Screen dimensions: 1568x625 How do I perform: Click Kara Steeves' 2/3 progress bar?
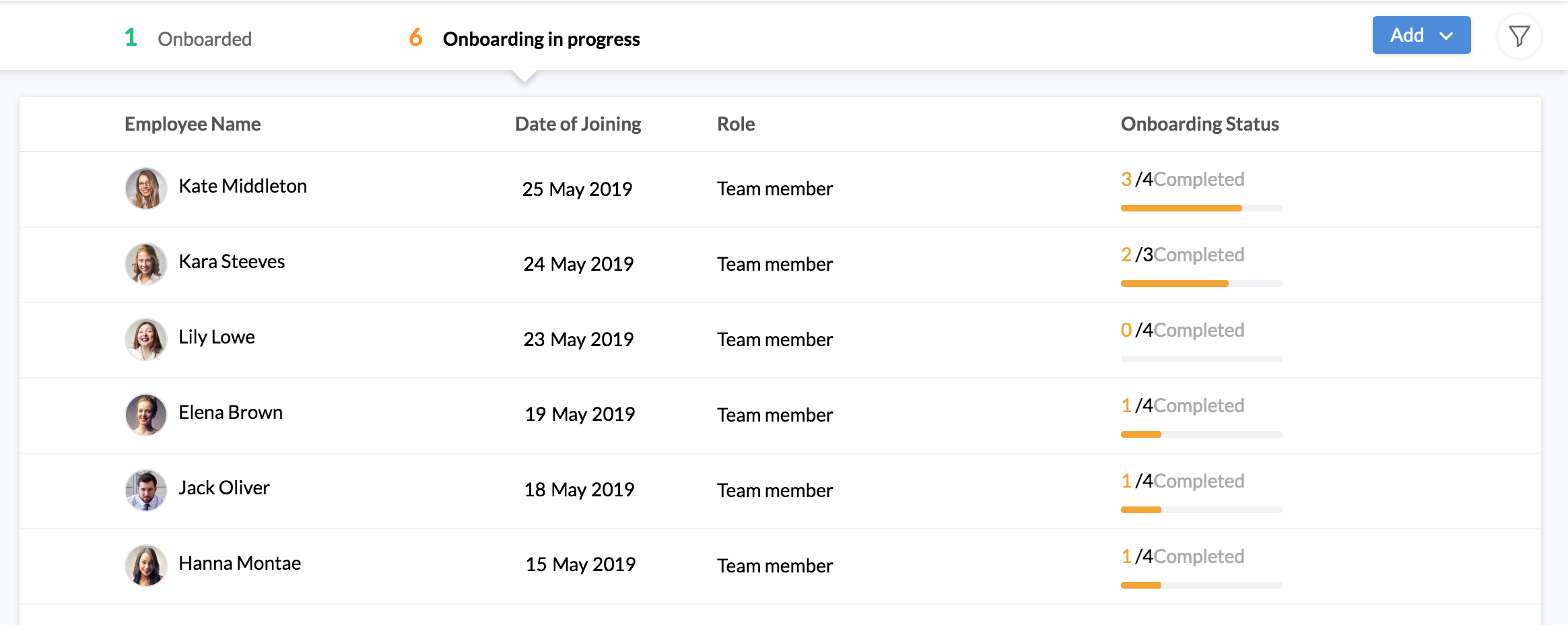pos(1201,284)
